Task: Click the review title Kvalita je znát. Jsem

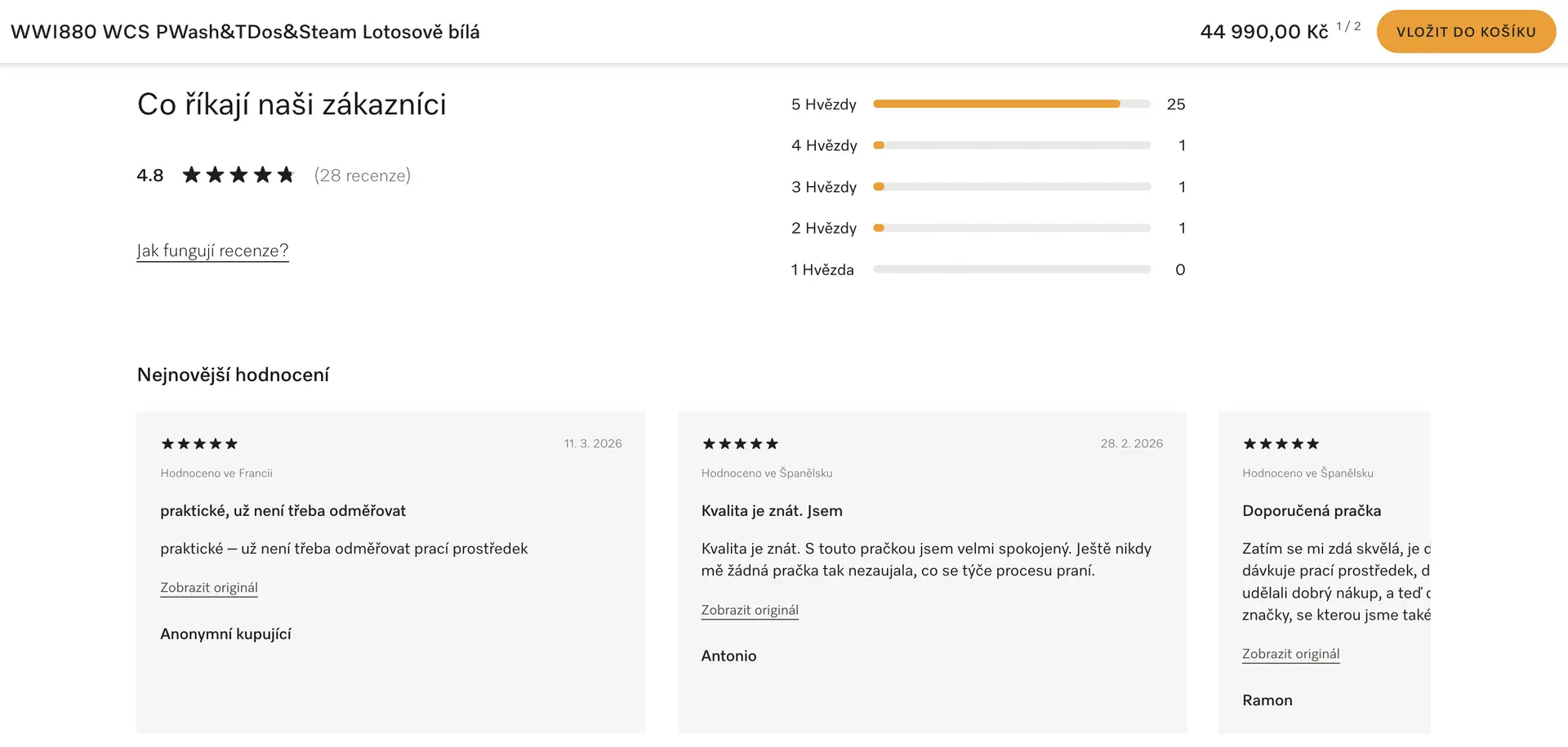Action: (772, 511)
